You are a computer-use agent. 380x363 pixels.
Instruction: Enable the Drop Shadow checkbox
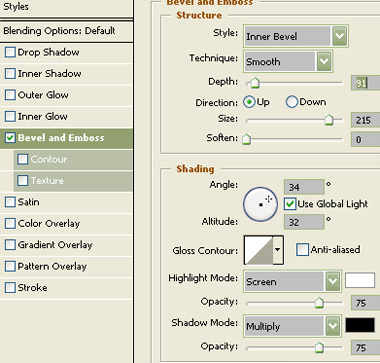pyautogui.click(x=10, y=52)
